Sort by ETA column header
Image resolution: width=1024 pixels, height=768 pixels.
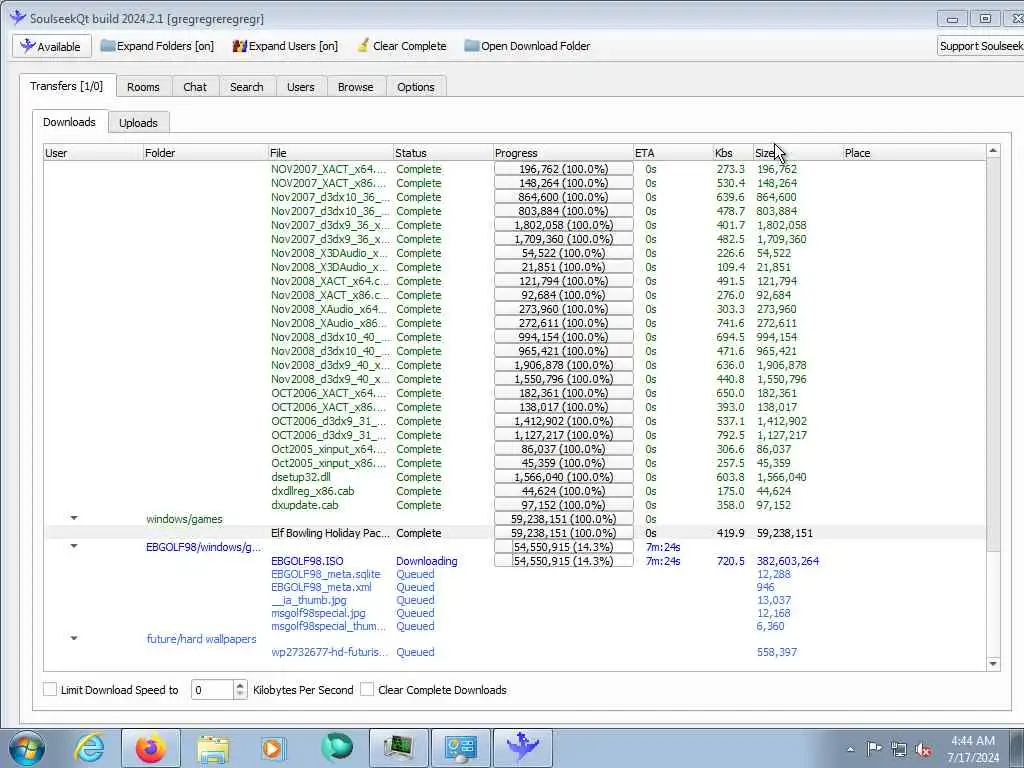coord(673,153)
